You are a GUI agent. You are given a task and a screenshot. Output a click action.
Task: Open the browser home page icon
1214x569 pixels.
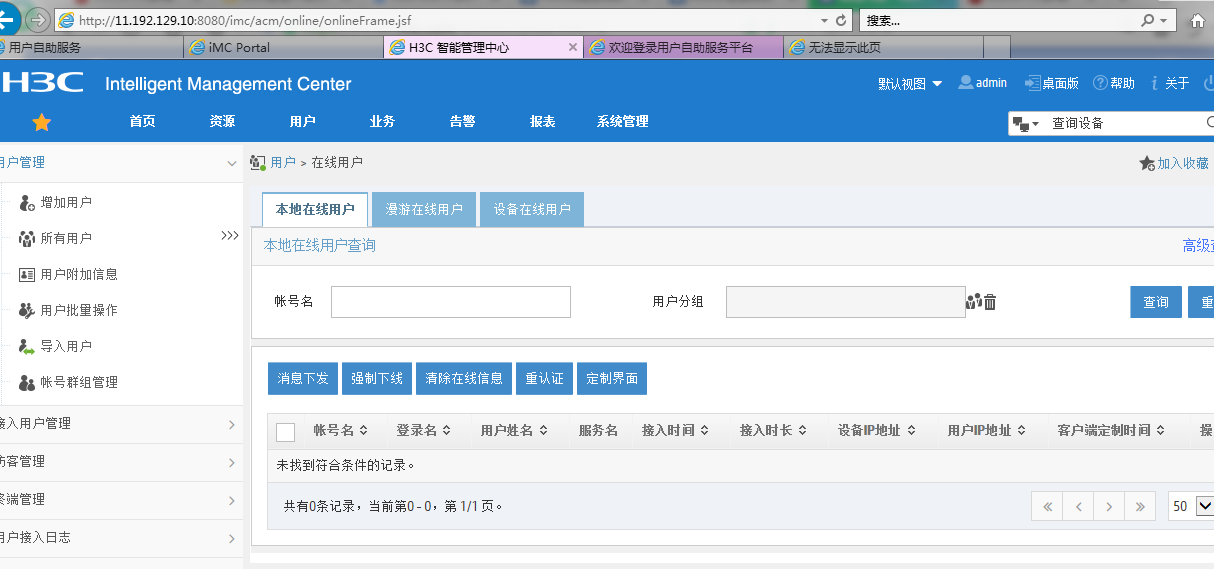[x=1197, y=20]
